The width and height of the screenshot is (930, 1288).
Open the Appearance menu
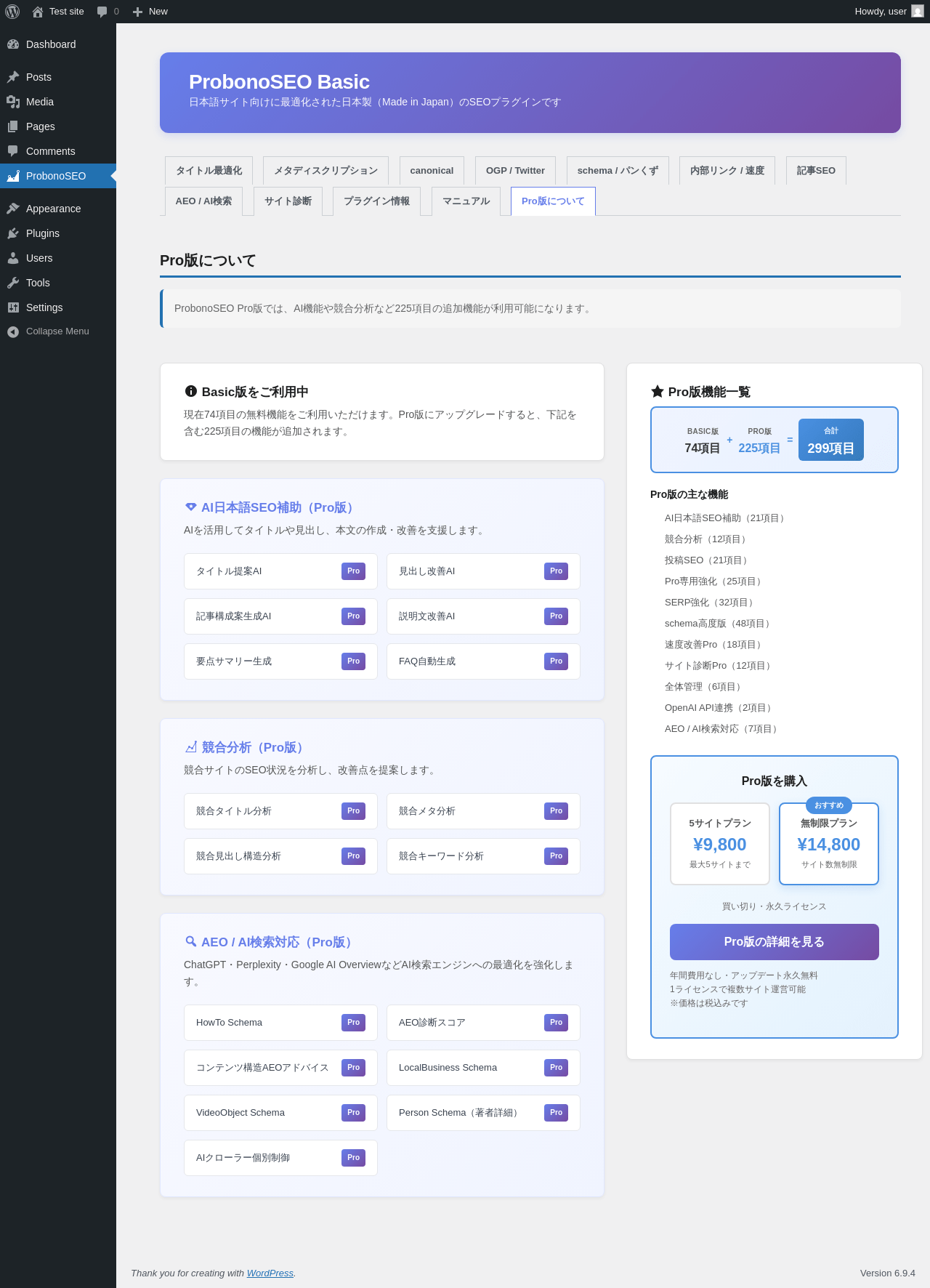[53, 209]
